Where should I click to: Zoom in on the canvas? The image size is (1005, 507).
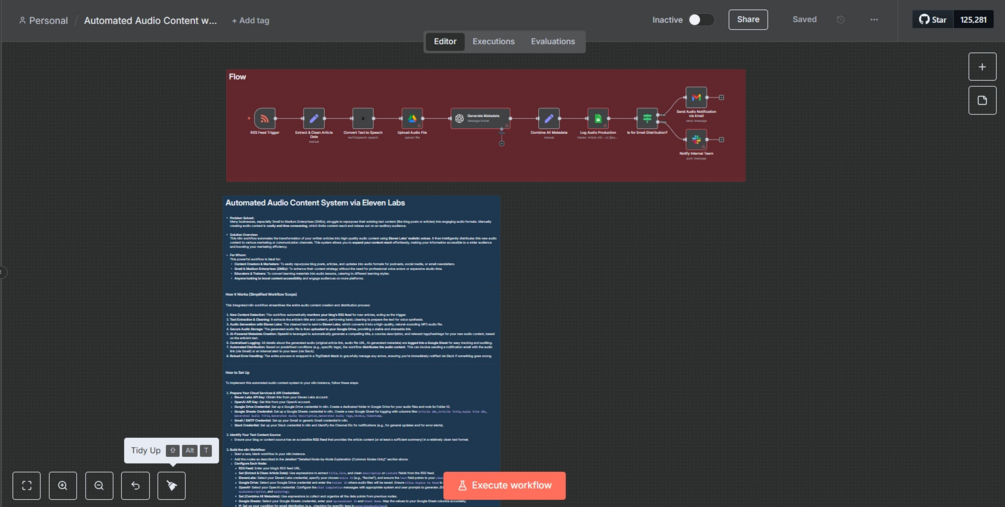63,486
